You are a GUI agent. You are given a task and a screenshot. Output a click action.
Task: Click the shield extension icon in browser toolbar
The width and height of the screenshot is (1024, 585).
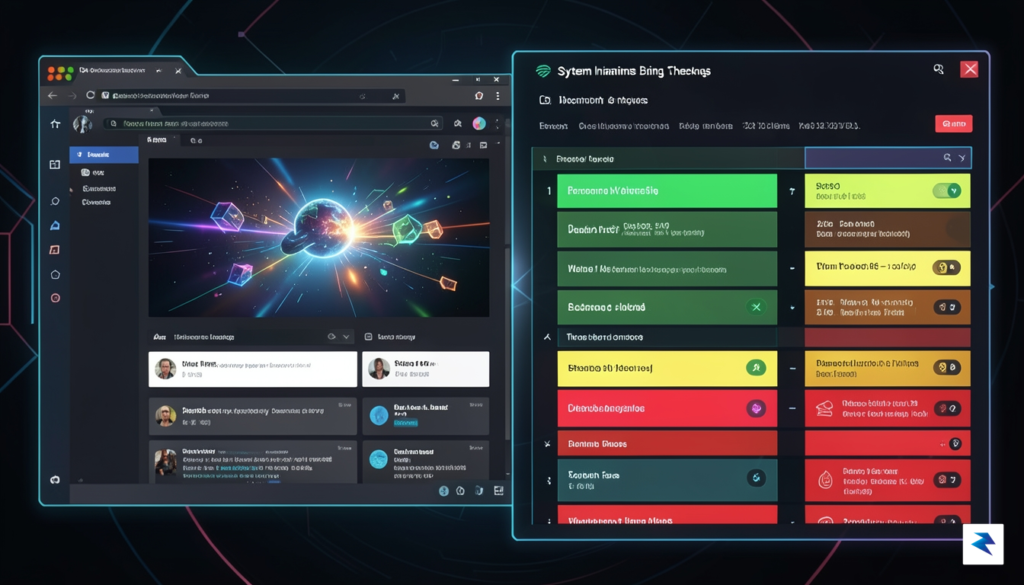479,96
